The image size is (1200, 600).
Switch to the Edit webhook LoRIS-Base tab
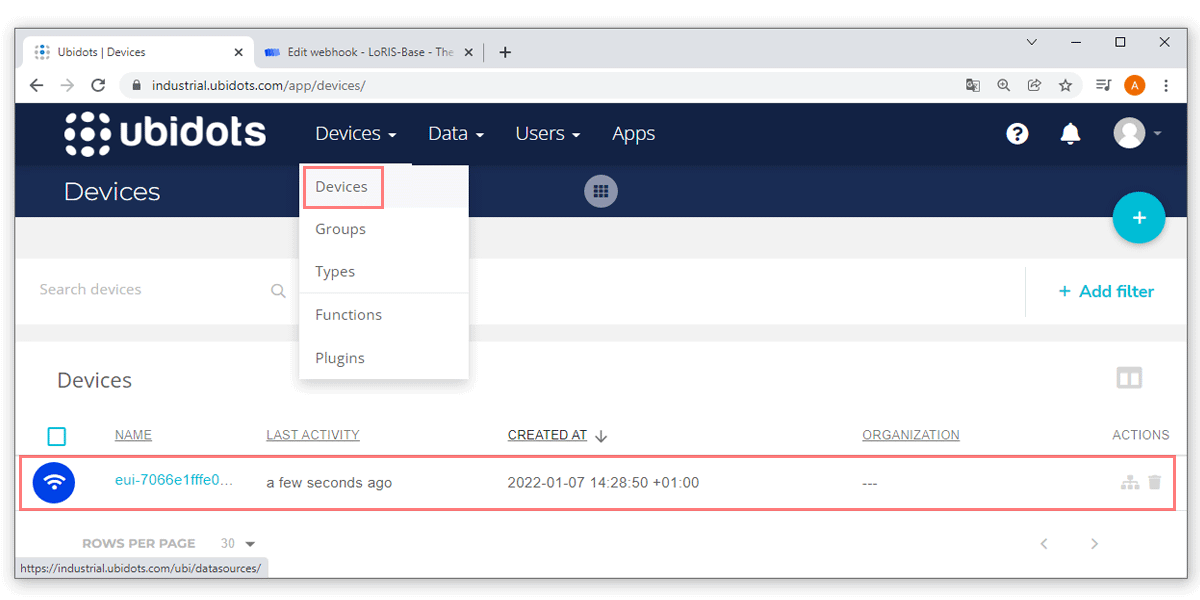tap(370, 52)
